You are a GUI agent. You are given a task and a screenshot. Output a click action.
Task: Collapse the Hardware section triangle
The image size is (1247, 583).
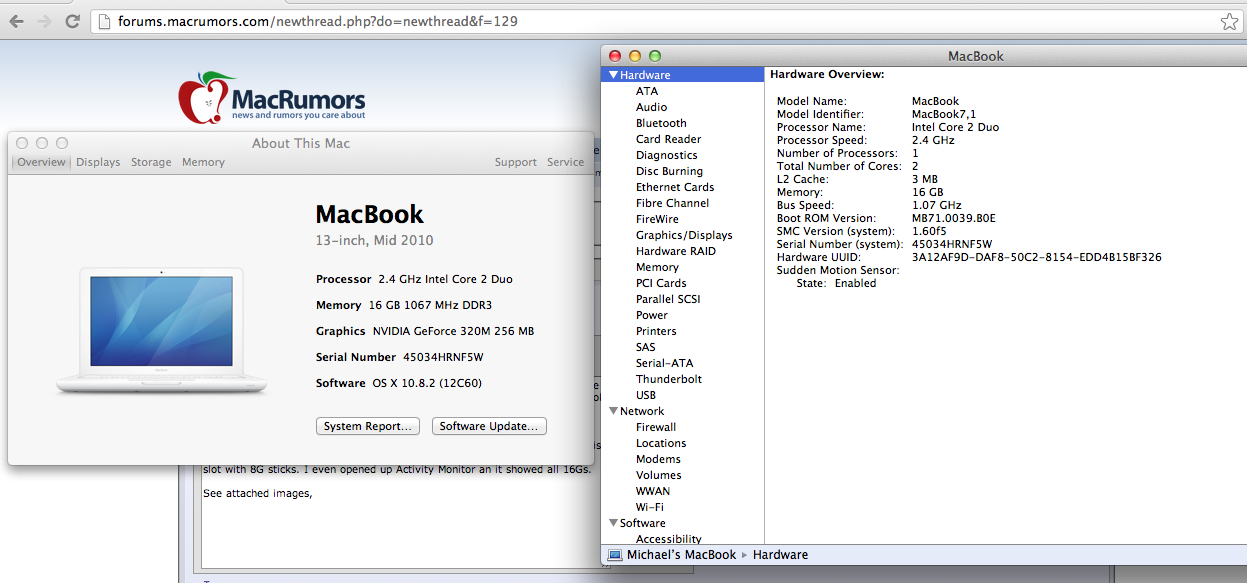coord(613,75)
